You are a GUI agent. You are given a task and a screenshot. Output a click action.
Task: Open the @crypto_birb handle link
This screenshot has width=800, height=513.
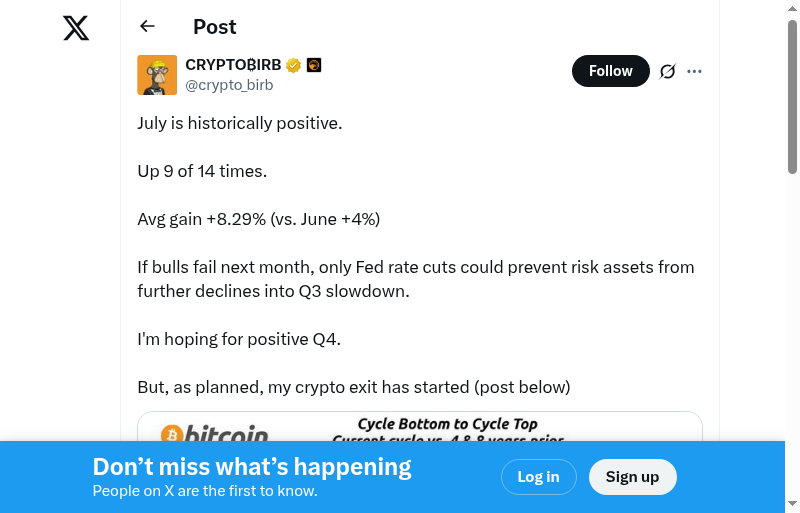[x=229, y=85]
